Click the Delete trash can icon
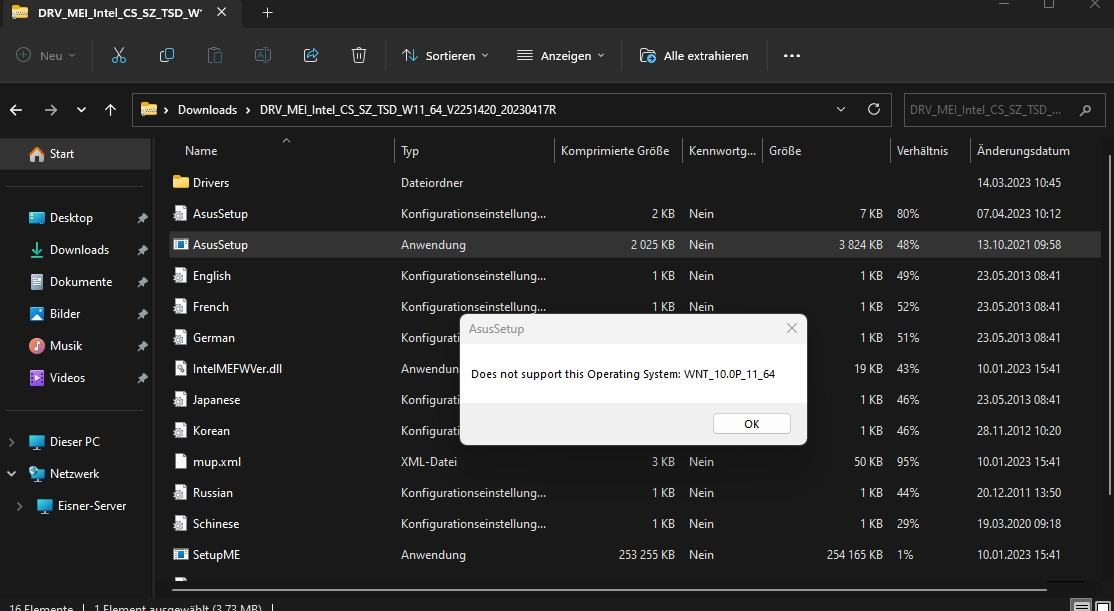Viewport: 1114px width, 611px height. [359, 55]
